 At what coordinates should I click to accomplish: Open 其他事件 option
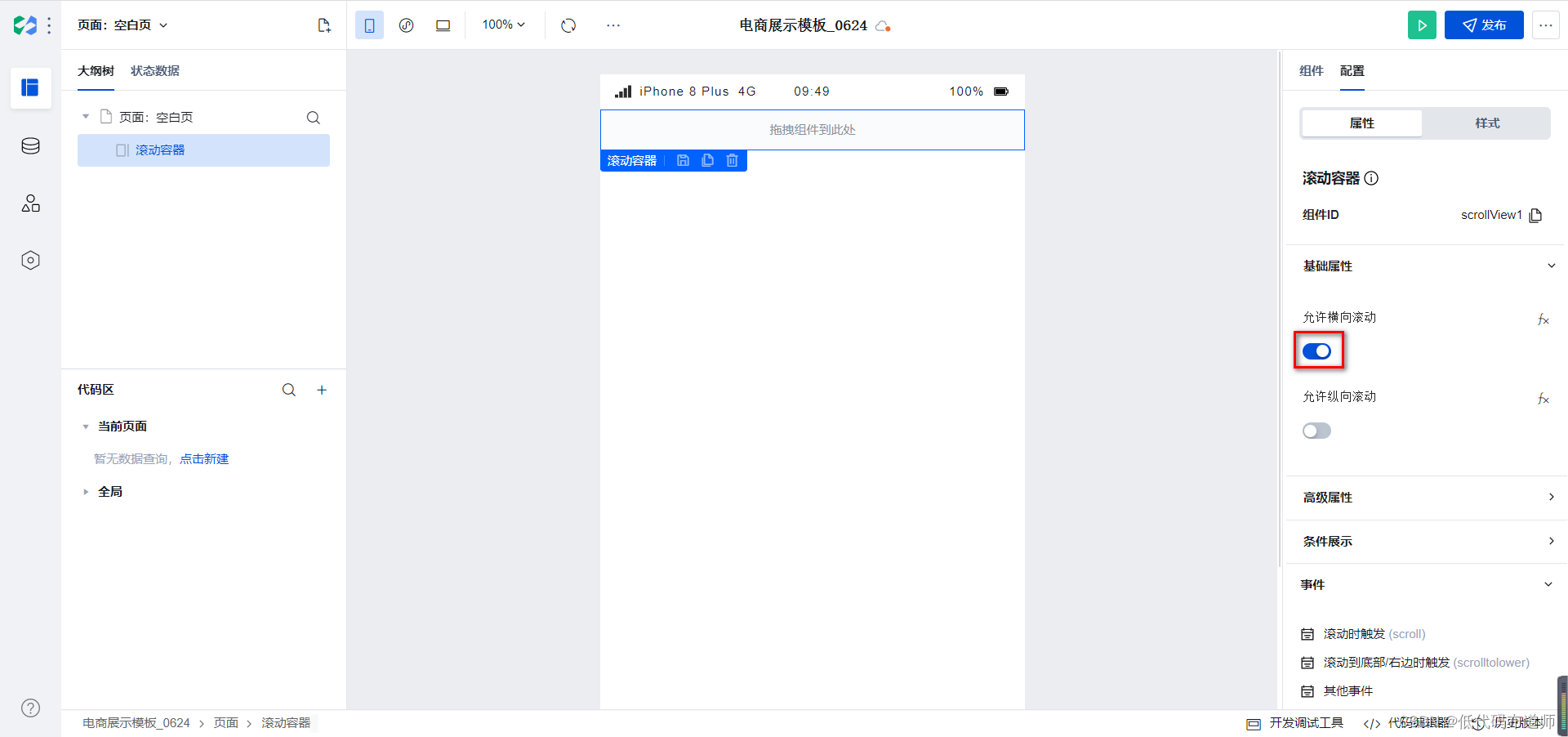(x=1338, y=691)
